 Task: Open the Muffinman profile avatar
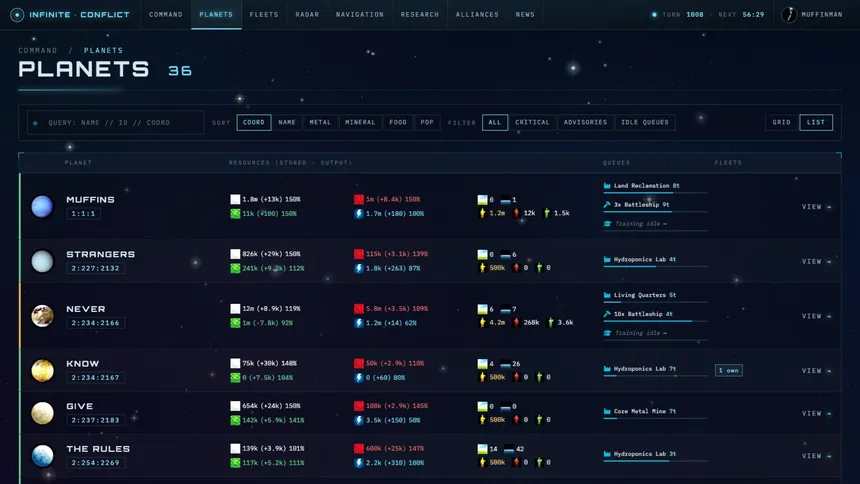pyautogui.click(x=789, y=15)
